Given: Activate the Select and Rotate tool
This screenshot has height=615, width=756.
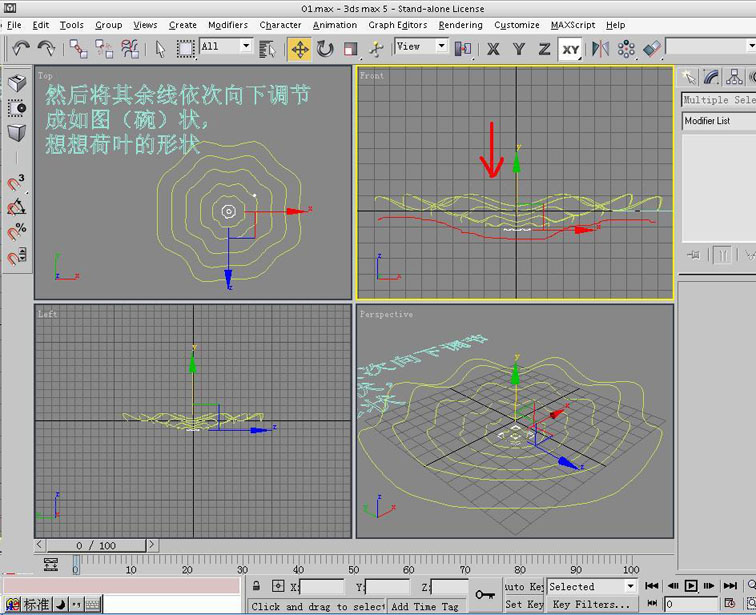Looking at the screenshot, I should pyautogui.click(x=325, y=49).
